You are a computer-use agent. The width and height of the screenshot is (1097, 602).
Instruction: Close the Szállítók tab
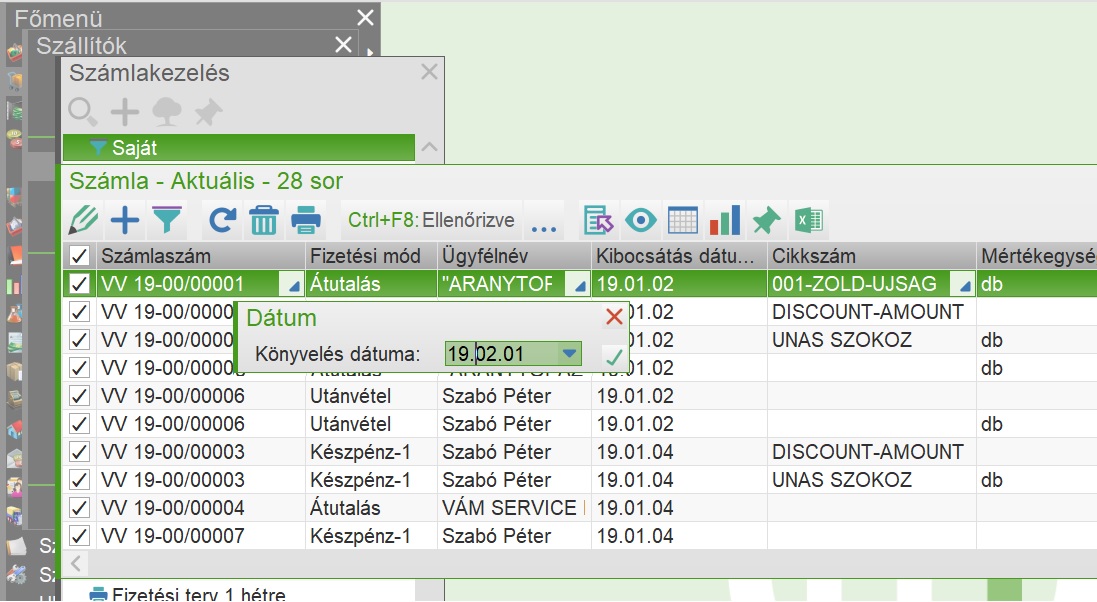344,45
